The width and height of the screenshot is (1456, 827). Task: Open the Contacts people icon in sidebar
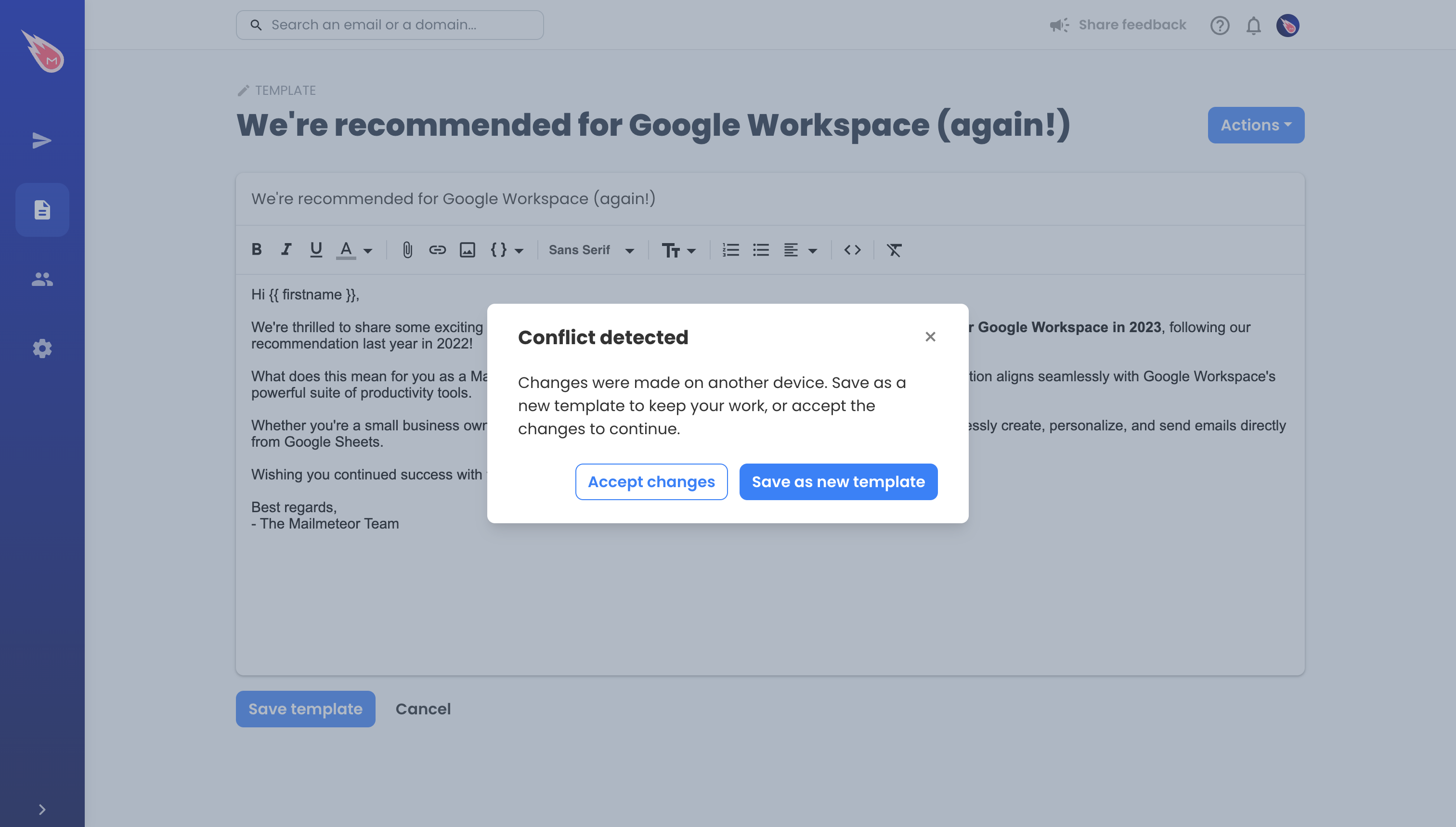[x=42, y=279]
